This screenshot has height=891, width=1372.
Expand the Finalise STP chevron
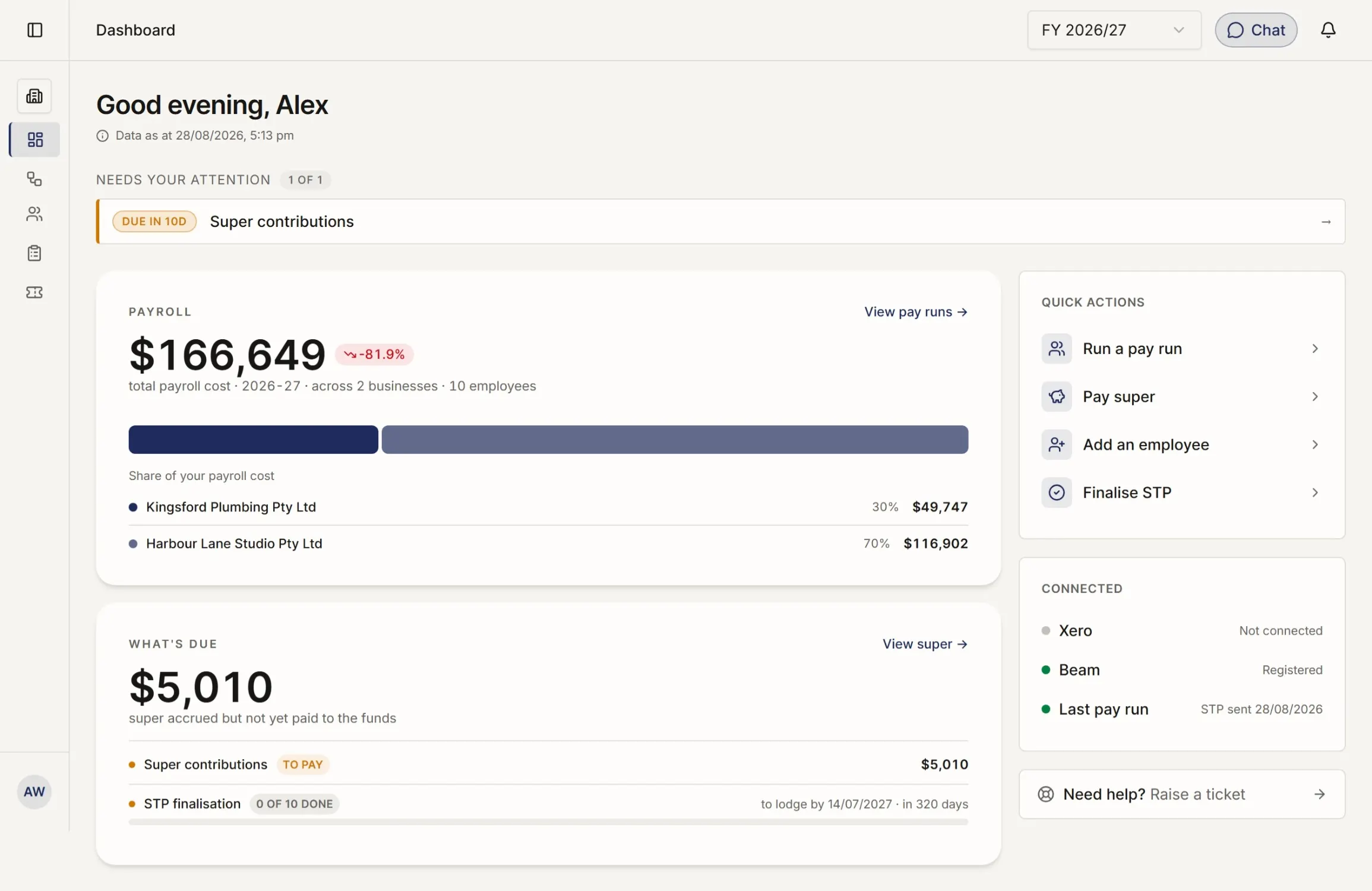(1315, 493)
